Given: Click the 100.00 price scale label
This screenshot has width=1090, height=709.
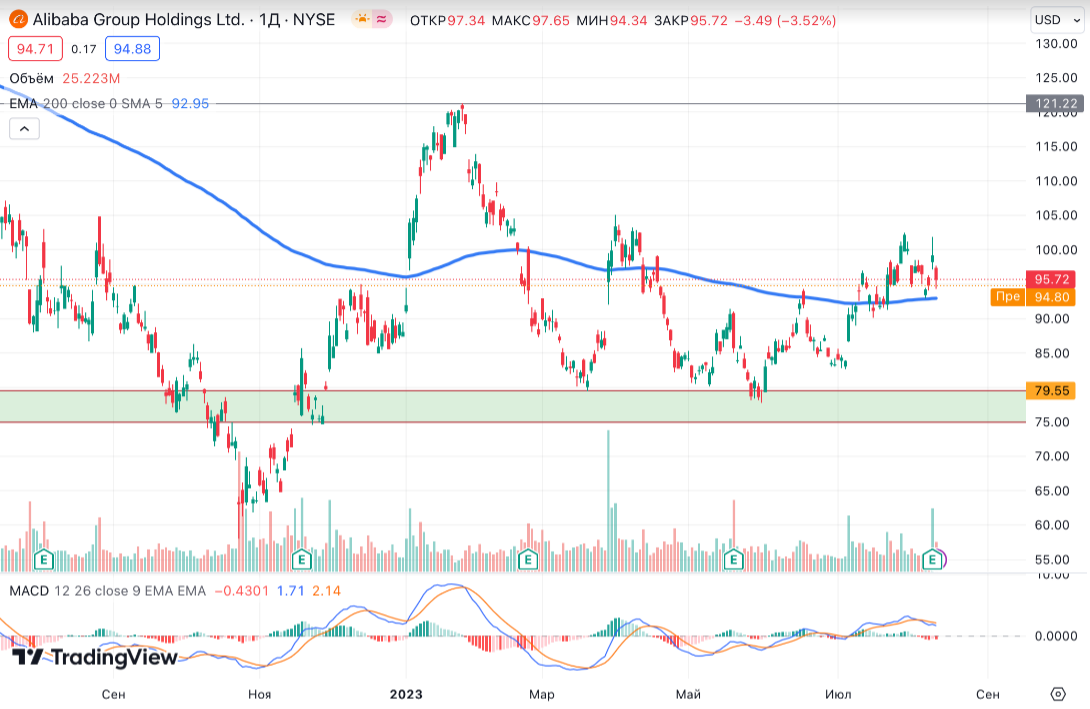Looking at the screenshot, I should click(x=1056, y=250).
